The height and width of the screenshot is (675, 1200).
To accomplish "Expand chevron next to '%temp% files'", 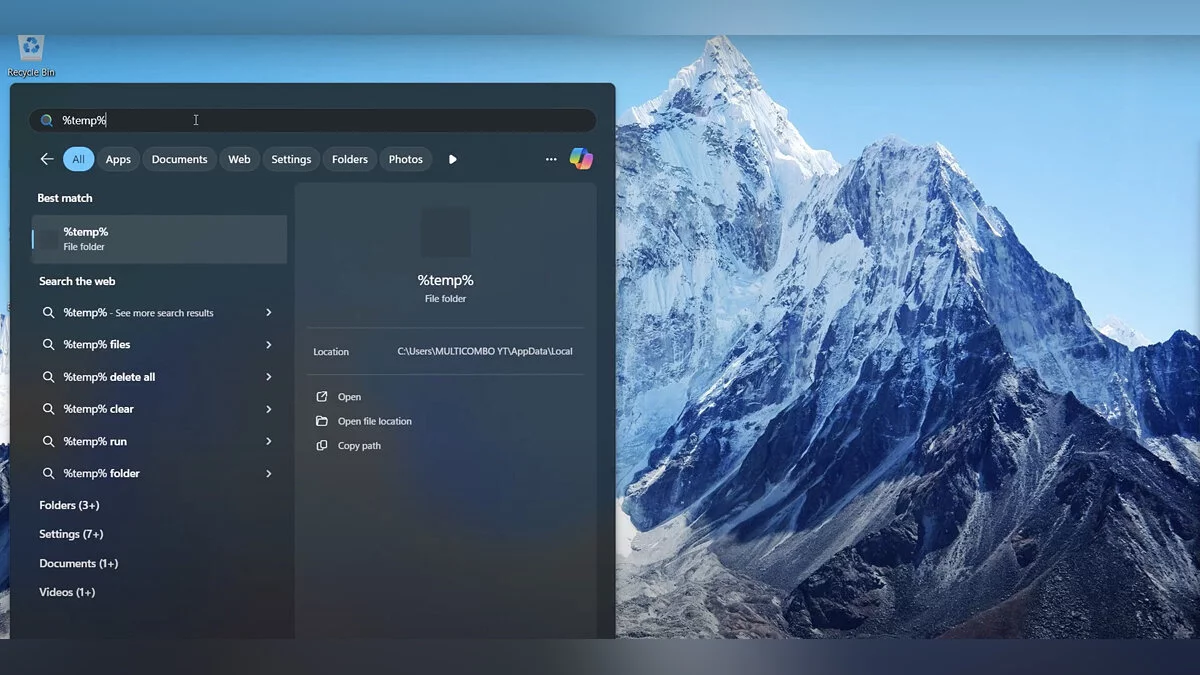I will pyautogui.click(x=269, y=345).
